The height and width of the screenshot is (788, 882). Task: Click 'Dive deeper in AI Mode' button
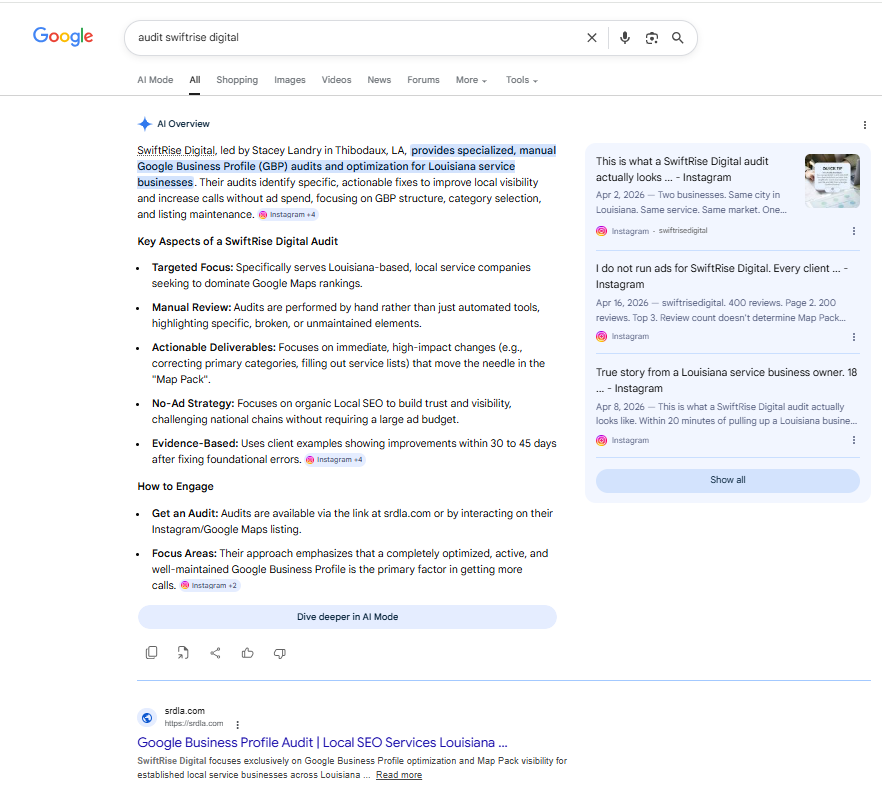(347, 617)
